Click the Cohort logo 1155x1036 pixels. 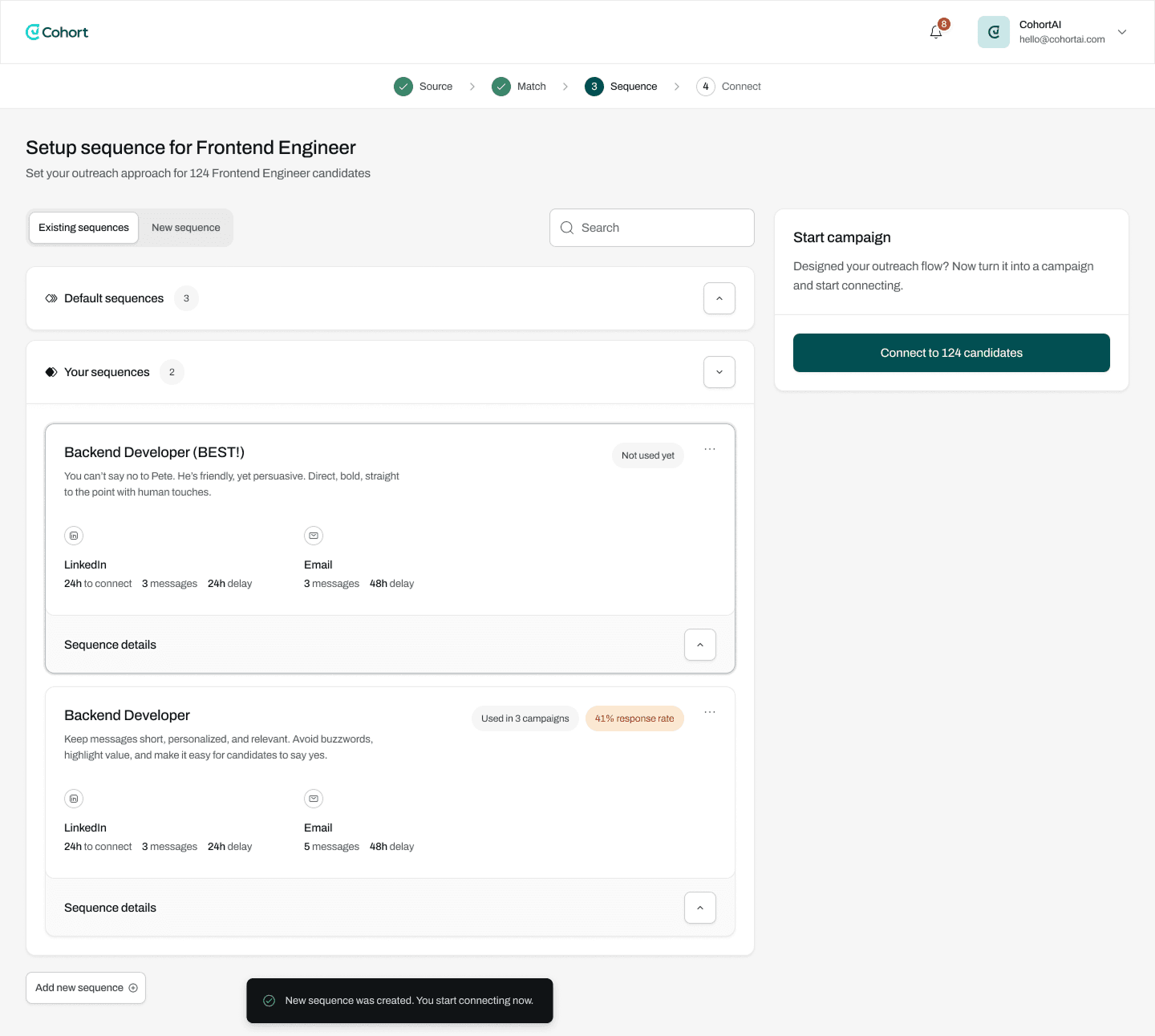click(57, 32)
